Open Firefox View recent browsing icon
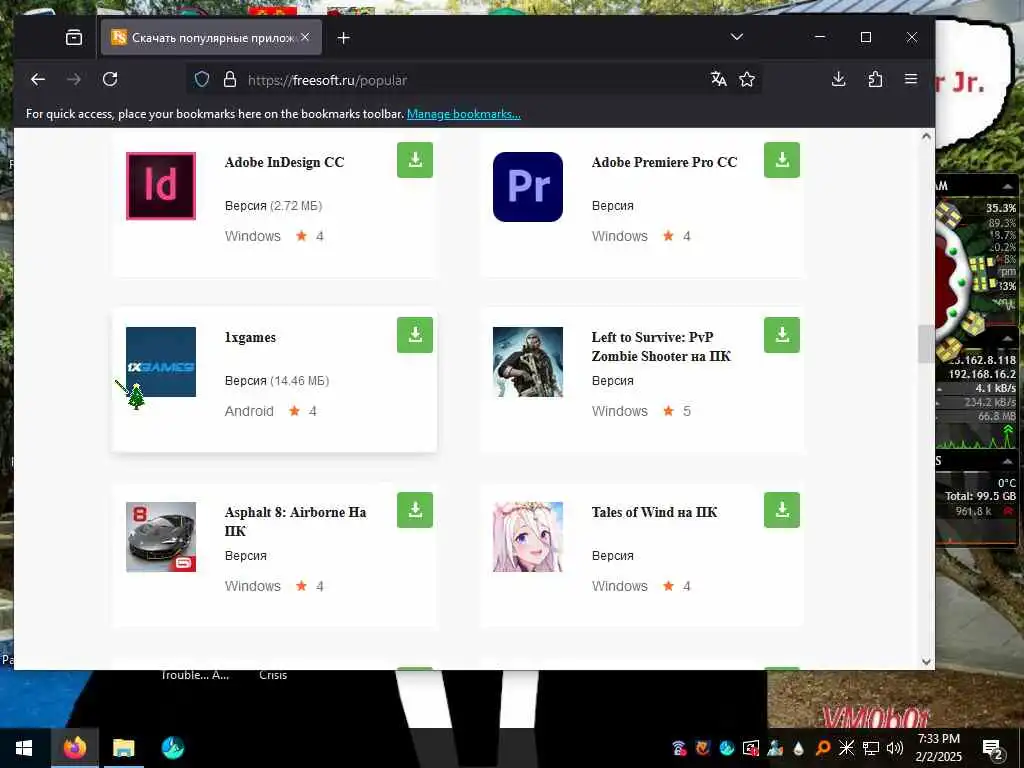The image size is (1024, 768). pyautogui.click(x=74, y=37)
